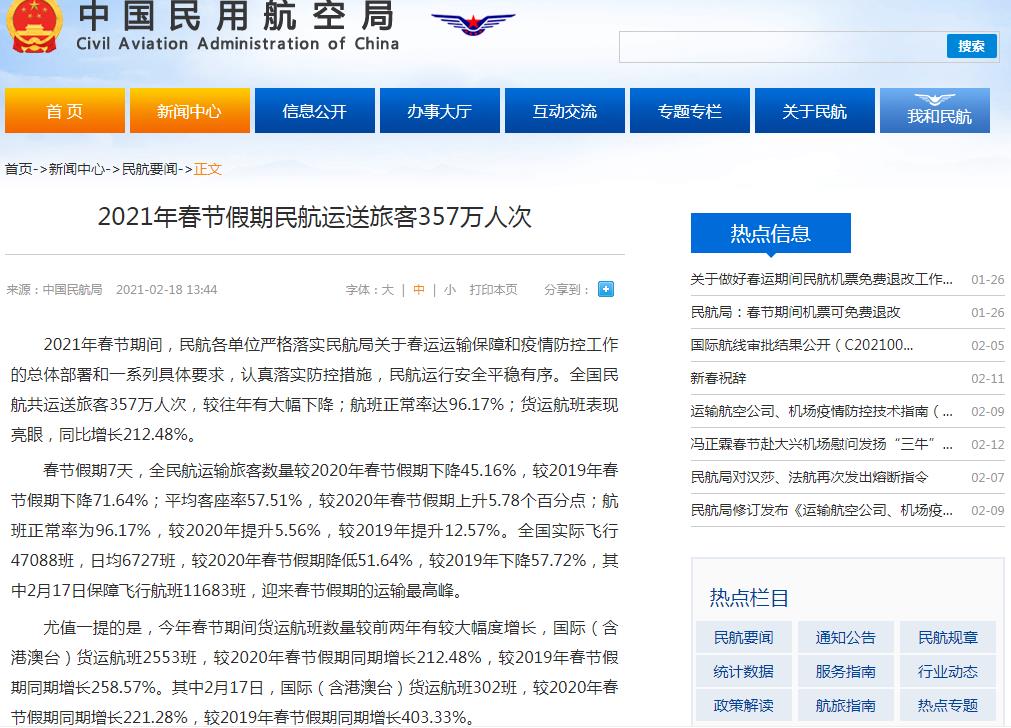Open the 统计数据 shortcut in 热点栏目
This screenshot has height=728, width=1011.
[x=743, y=671]
